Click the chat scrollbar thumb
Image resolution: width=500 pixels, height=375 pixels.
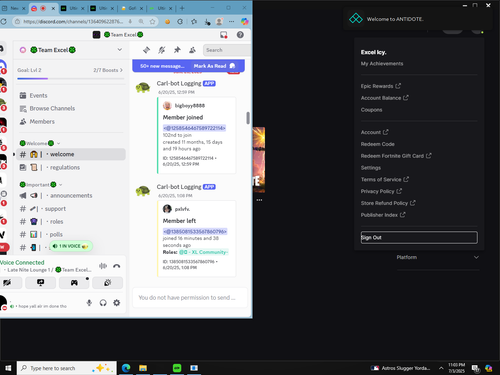tap(248, 118)
